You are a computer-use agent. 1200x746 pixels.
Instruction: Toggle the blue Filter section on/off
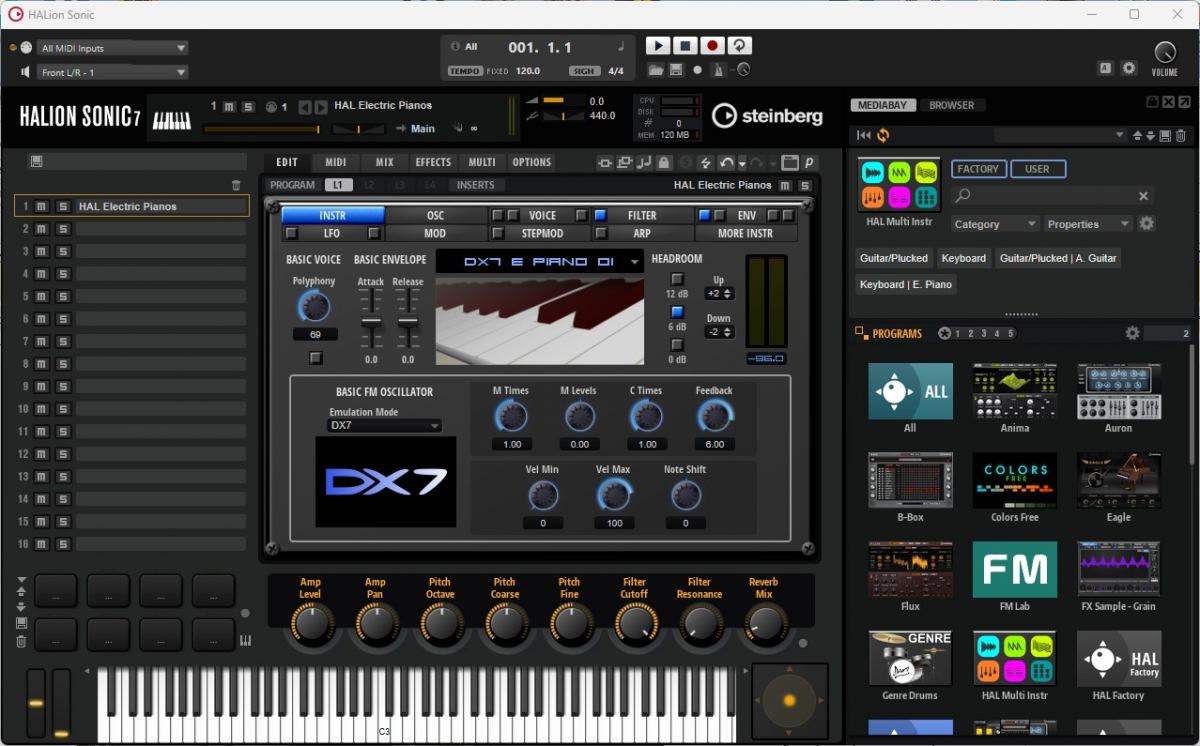tap(601, 215)
